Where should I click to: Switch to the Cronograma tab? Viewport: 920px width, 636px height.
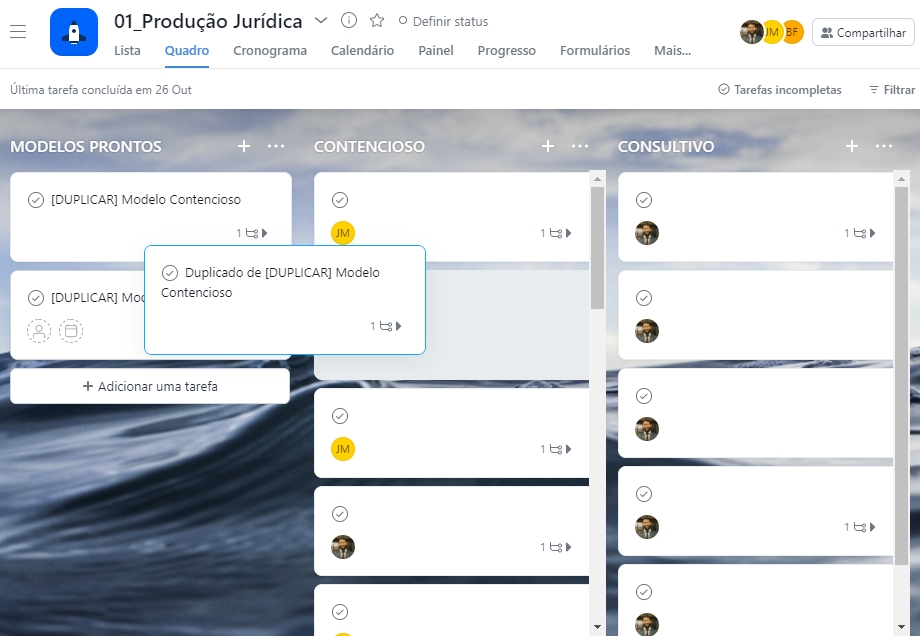coord(270,51)
